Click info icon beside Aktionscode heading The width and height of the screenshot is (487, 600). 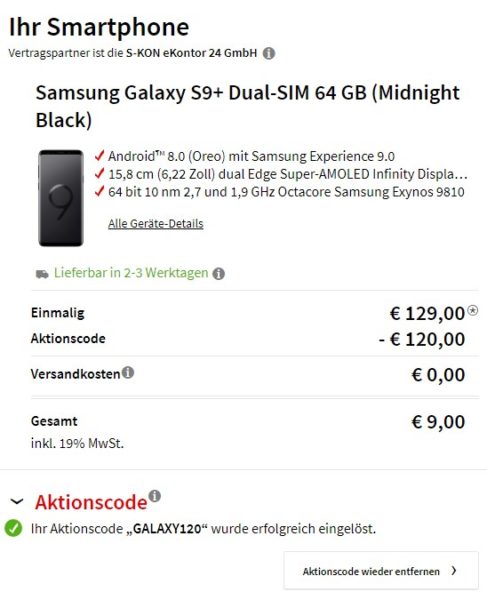click(x=155, y=496)
